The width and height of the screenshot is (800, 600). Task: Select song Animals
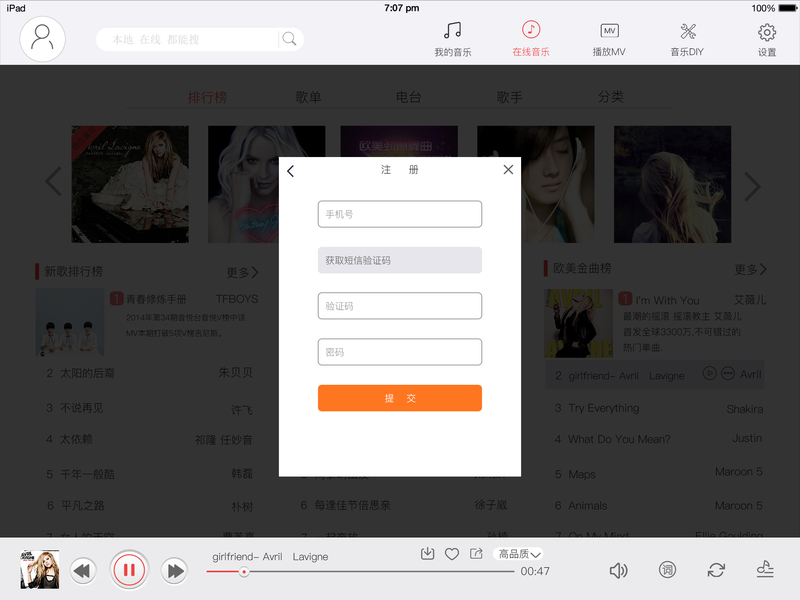[x=588, y=506]
